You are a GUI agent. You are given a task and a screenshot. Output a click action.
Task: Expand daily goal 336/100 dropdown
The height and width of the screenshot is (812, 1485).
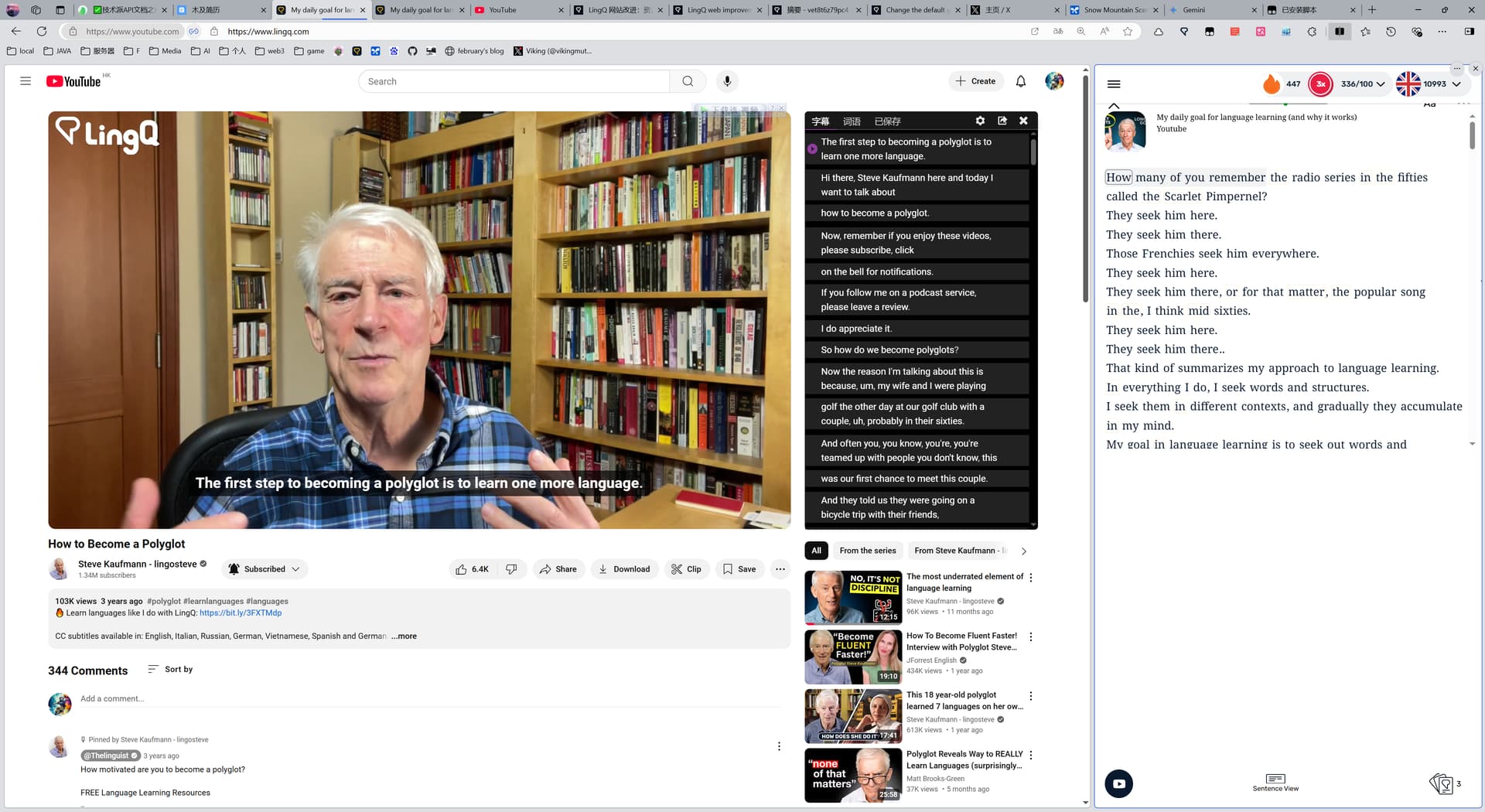[x=1381, y=84]
